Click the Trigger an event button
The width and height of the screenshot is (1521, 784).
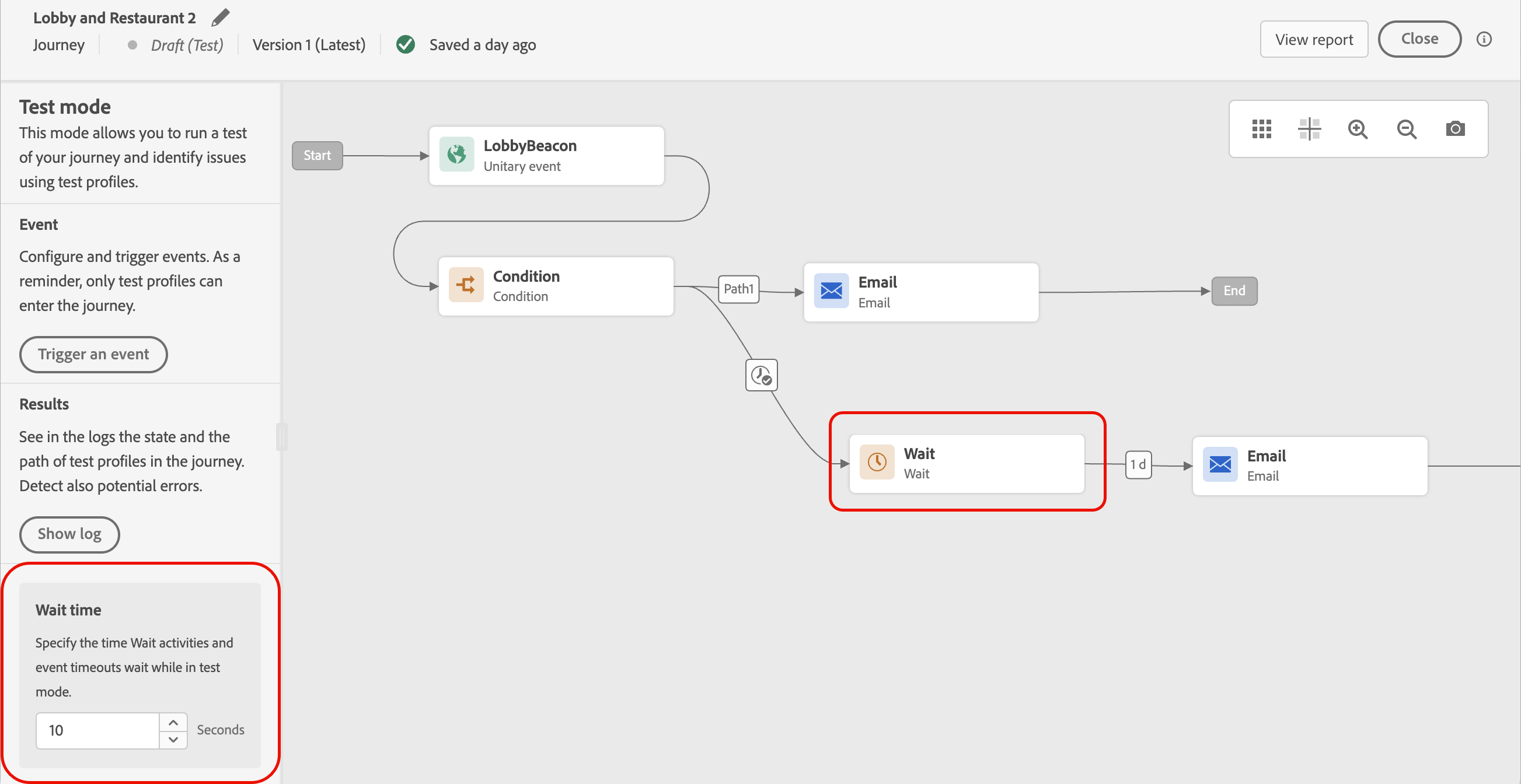coord(93,354)
